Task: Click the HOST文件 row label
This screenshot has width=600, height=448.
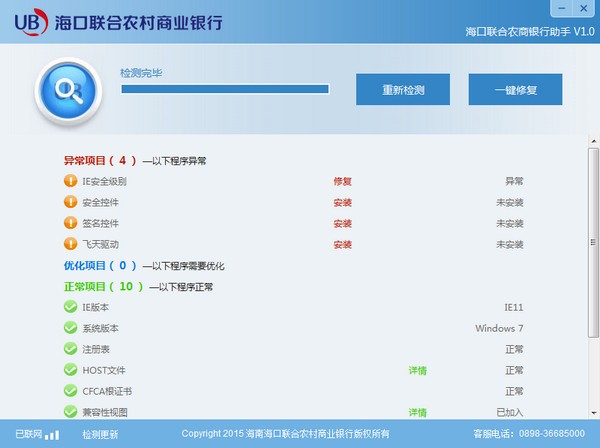Action: (x=104, y=370)
